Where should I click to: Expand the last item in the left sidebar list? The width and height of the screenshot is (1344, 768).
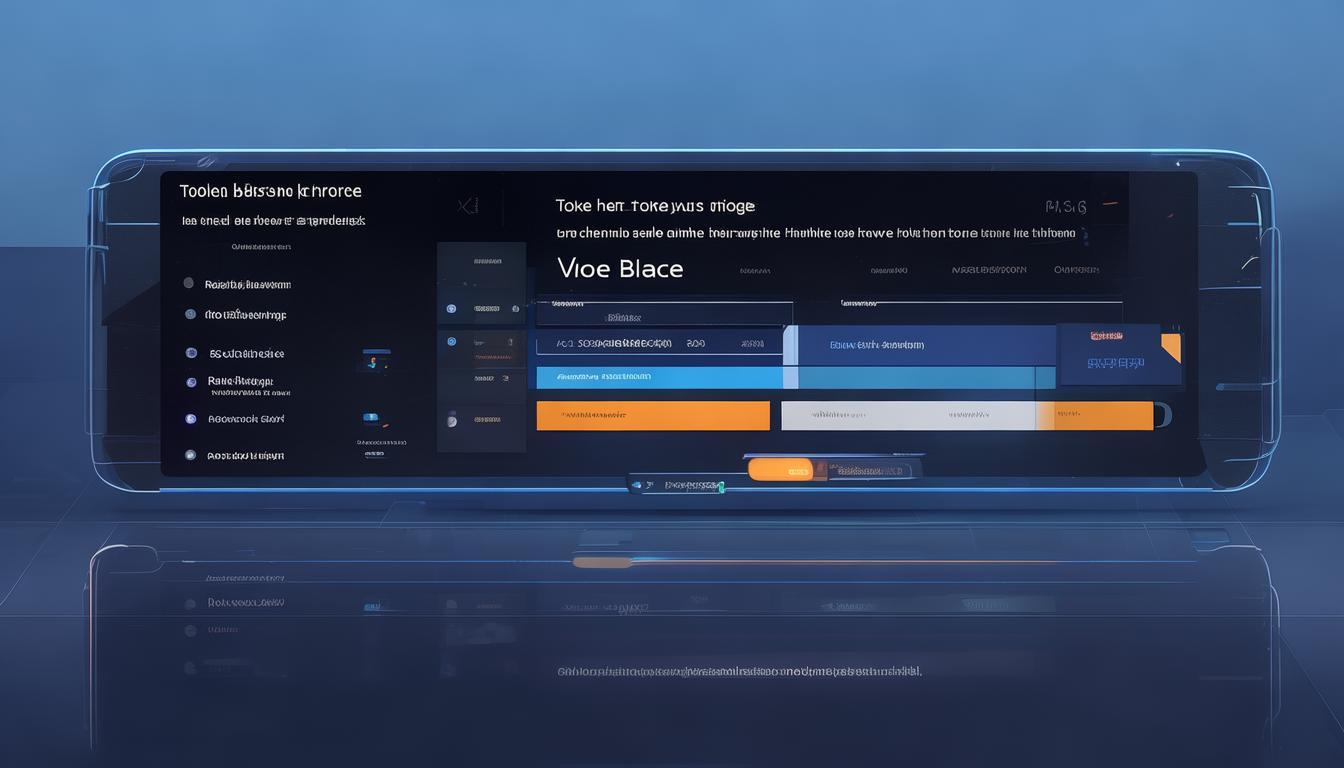tap(245, 455)
